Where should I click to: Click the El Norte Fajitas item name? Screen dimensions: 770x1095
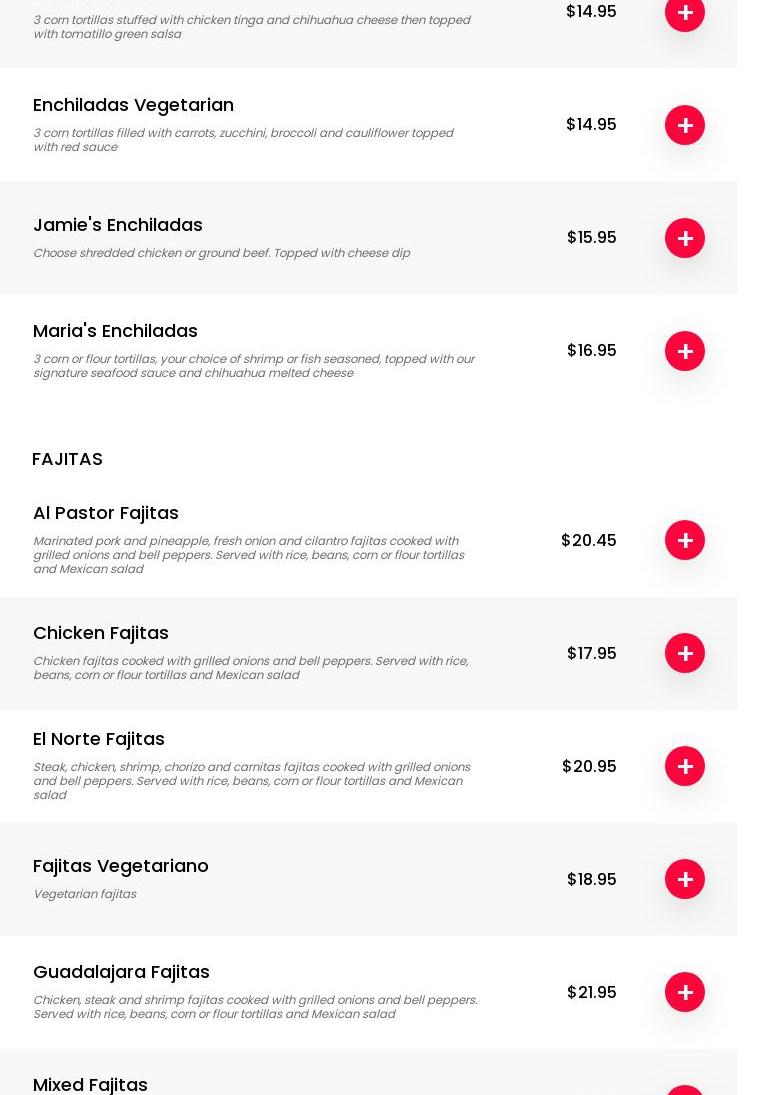coord(99,739)
